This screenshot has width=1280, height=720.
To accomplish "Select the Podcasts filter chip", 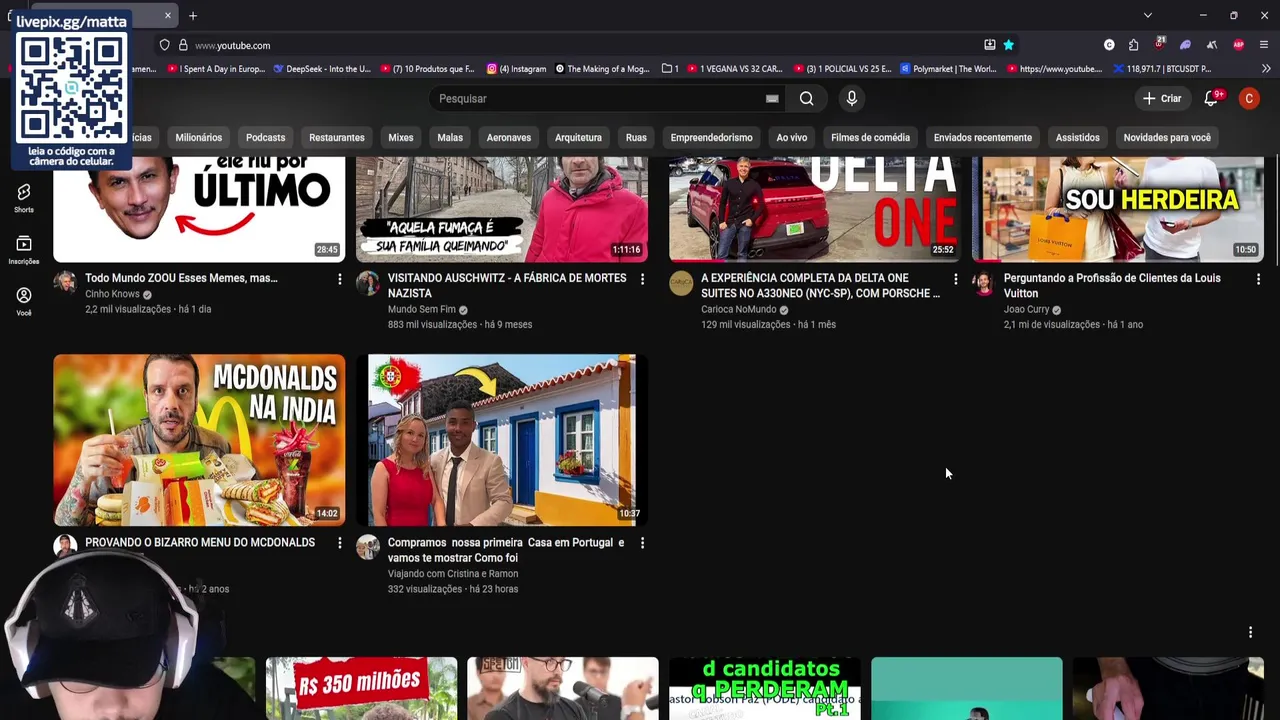I will pyautogui.click(x=265, y=137).
